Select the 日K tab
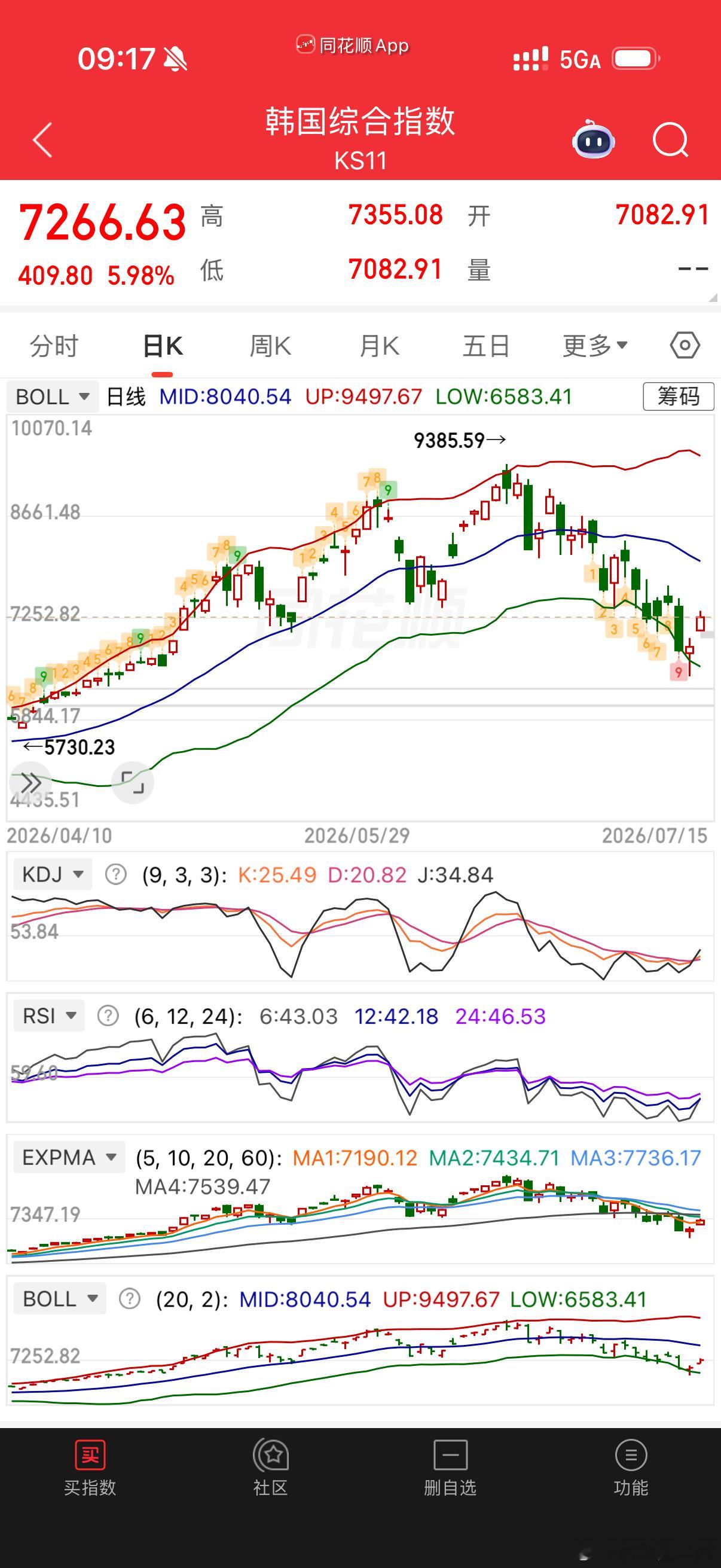This screenshot has width=721, height=1568. 163,346
